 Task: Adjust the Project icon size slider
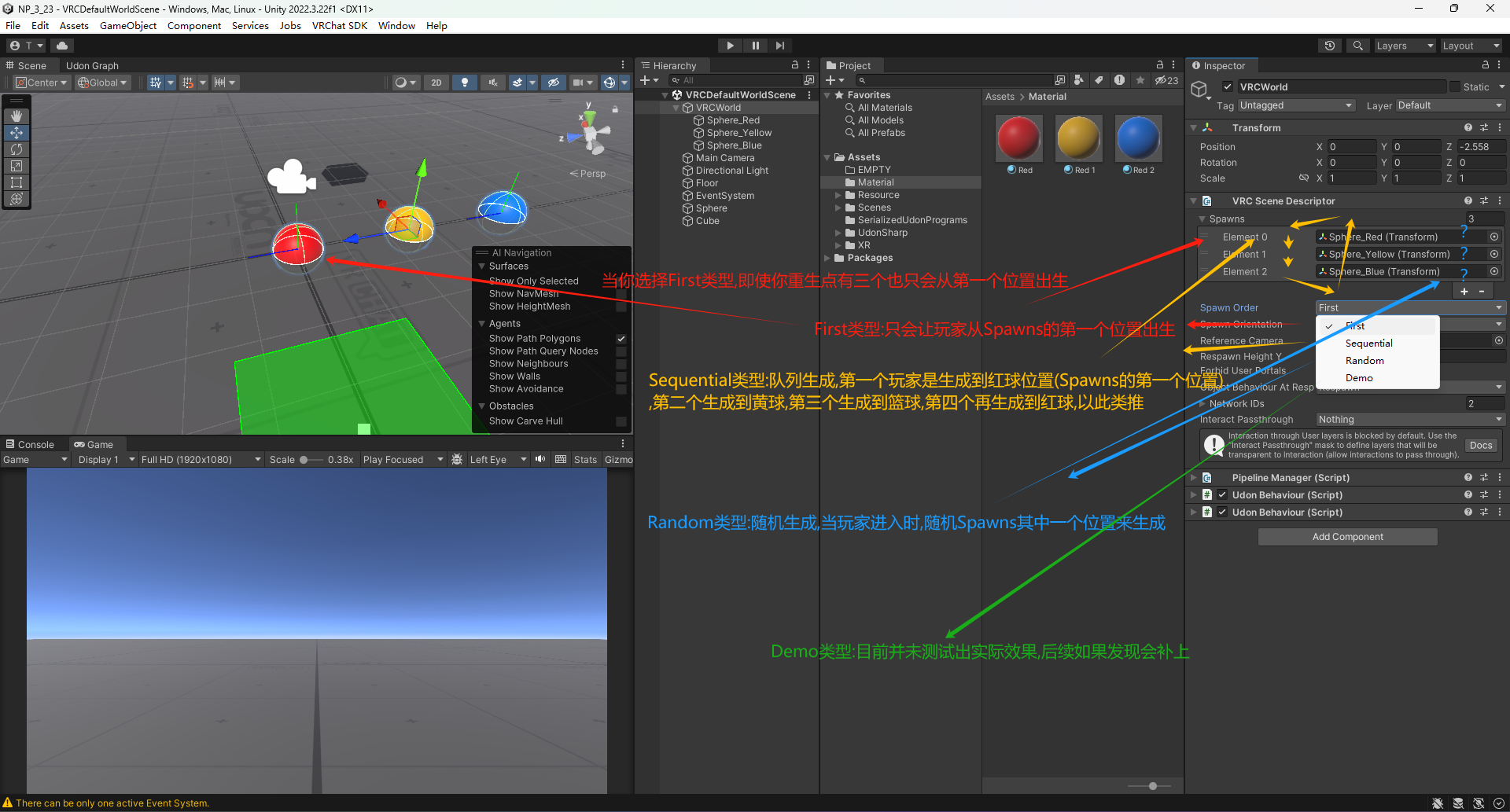(x=1150, y=786)
